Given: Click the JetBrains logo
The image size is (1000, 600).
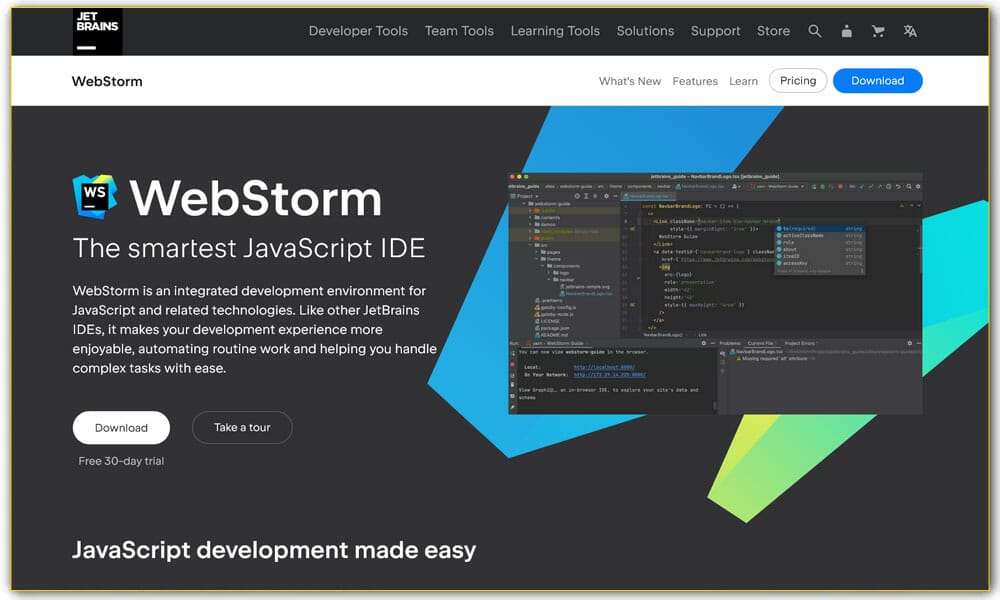Looking at the screenshot, I should point(96,31).
